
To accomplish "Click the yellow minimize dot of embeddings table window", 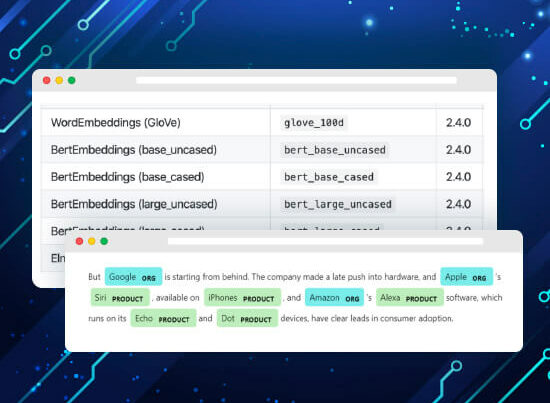I will pos(59,80).
